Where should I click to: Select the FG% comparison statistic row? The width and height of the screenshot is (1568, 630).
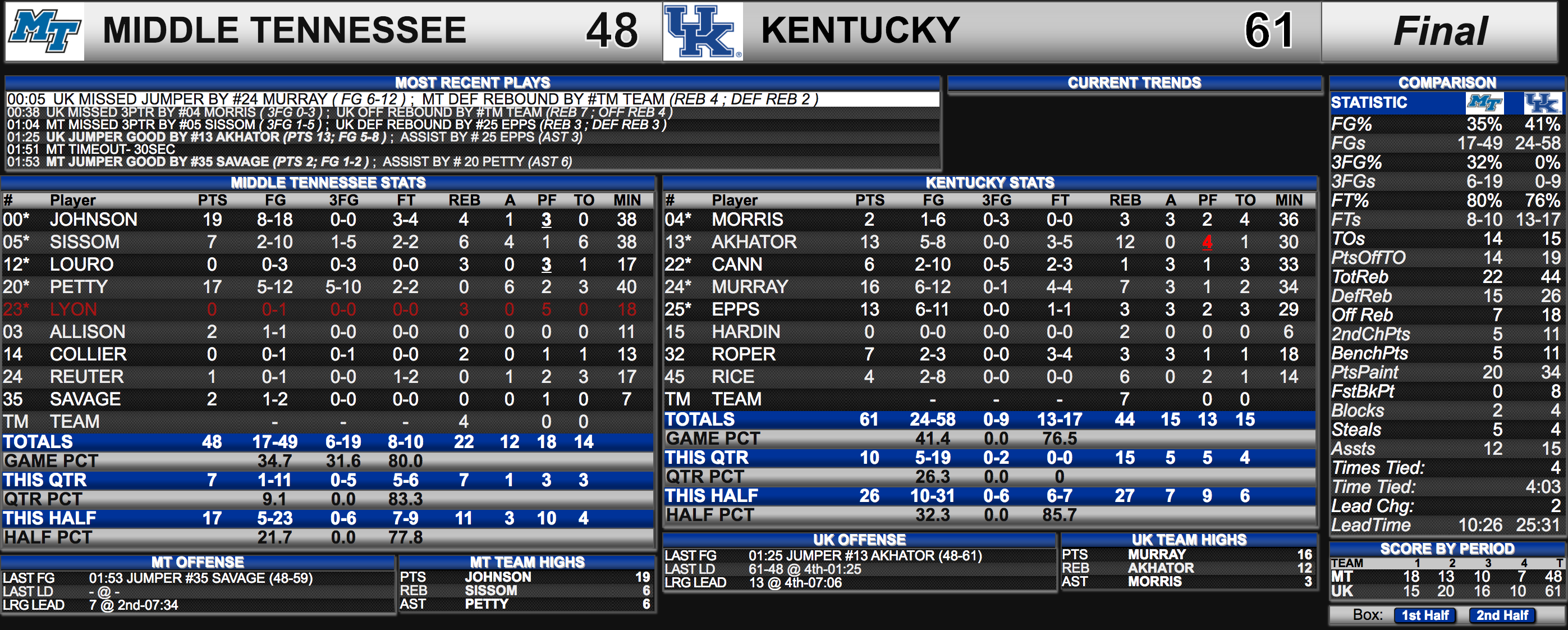point(1446,124)
